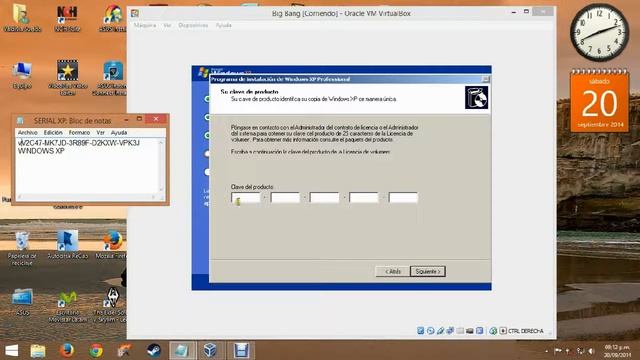Open the ASUS folder on desktop
The width and height of the screenshot is (640, 360).
[x=22, y=302]
